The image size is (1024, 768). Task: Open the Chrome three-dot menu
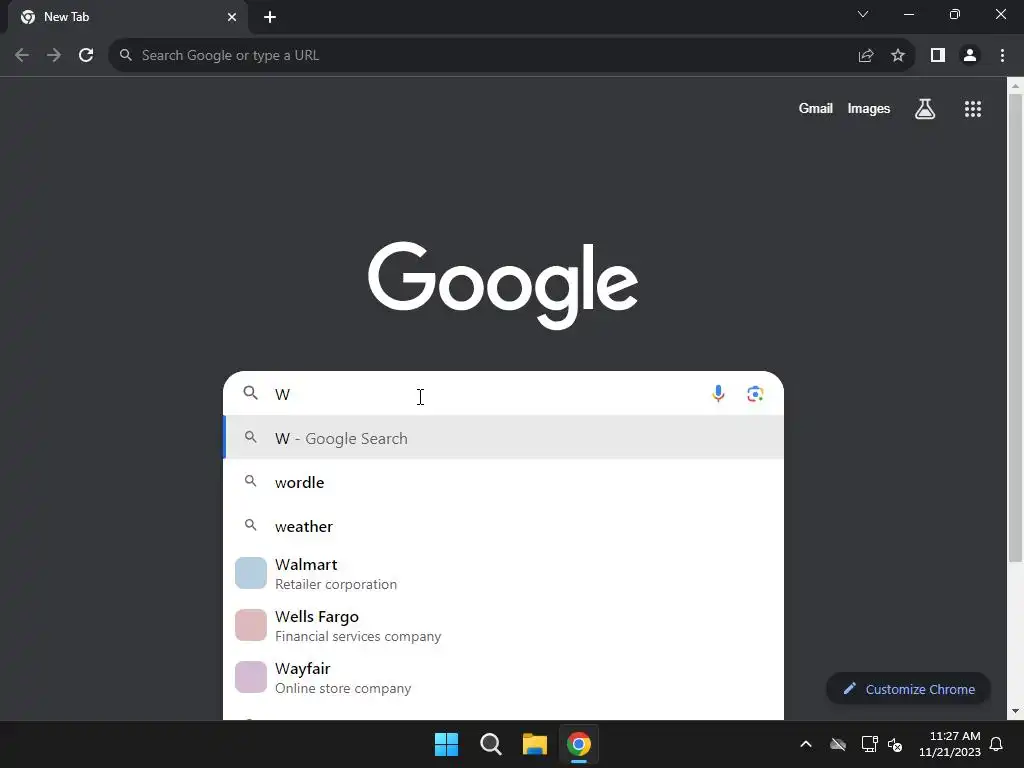[1002, 56]
